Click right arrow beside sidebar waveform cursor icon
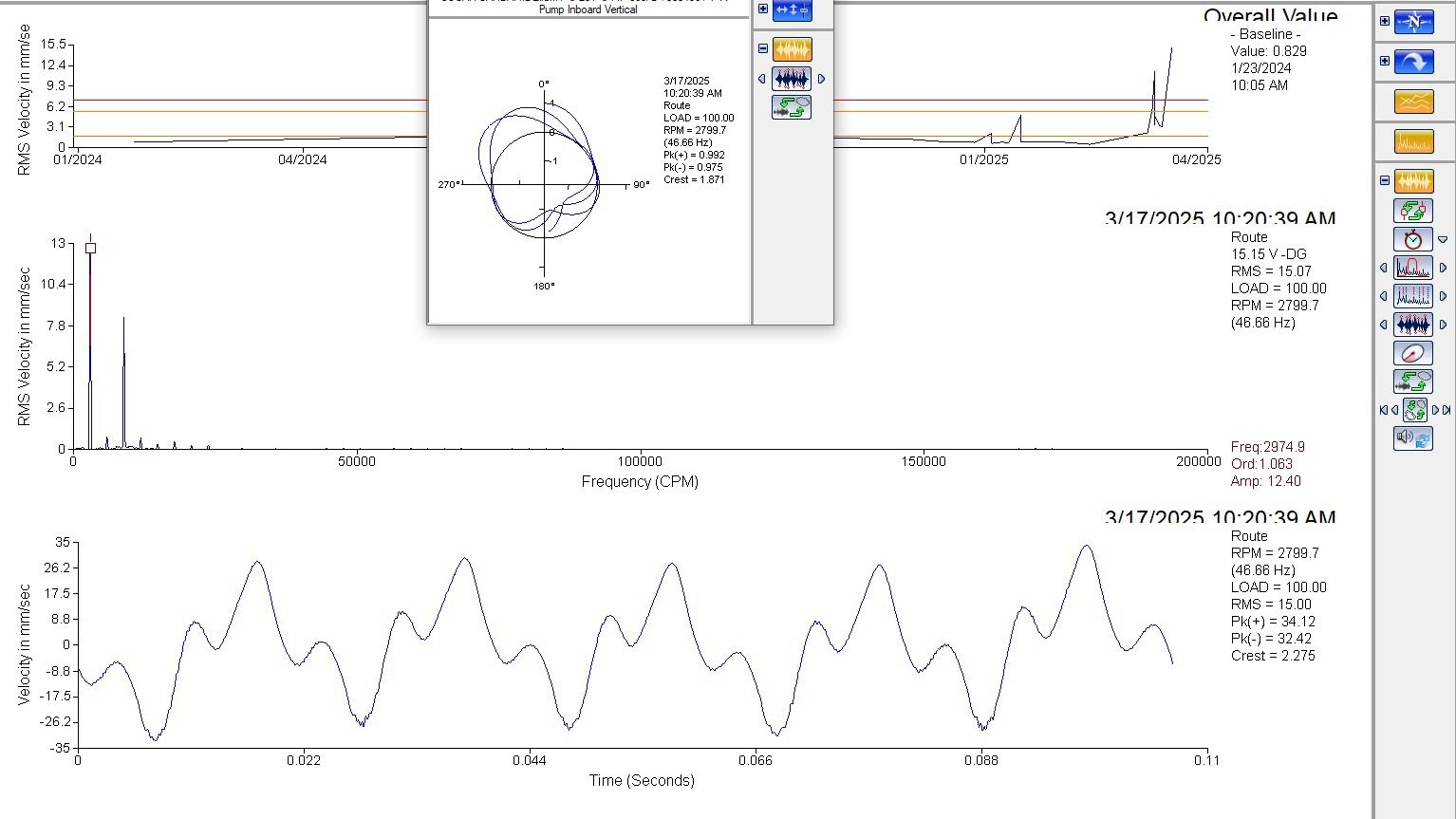 (x=1443, y=326)
